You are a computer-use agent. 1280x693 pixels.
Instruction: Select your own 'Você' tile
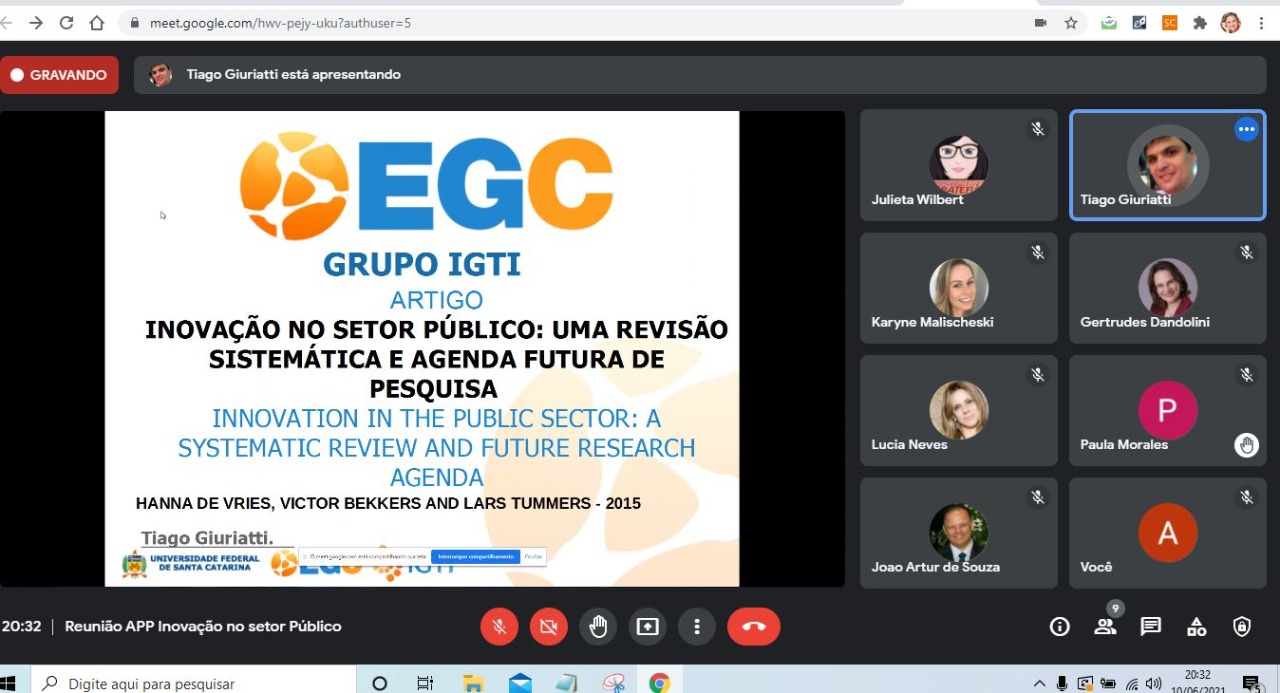point(1167,533)
